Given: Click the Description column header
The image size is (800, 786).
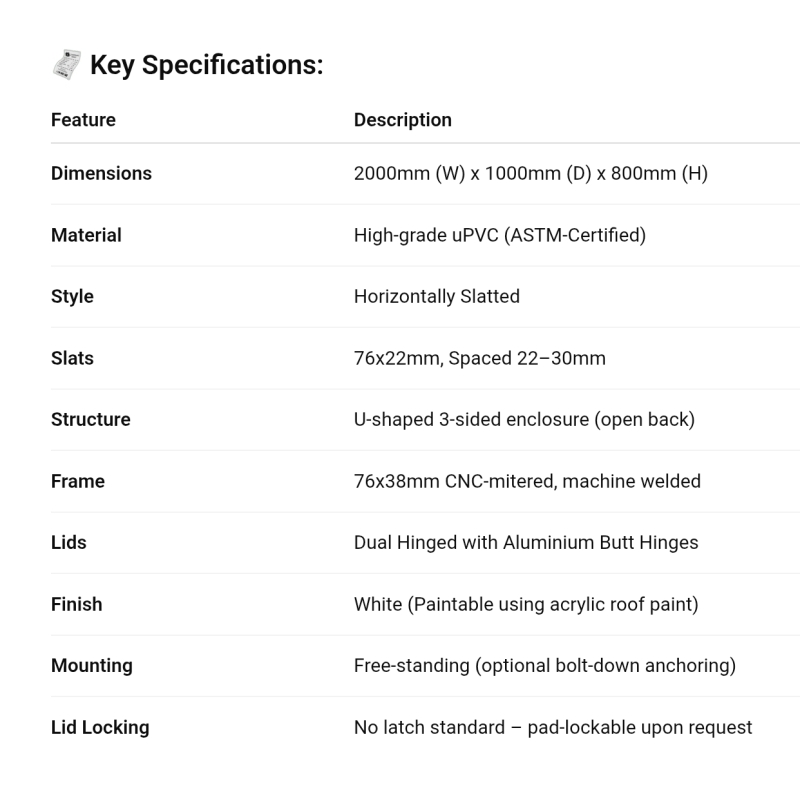Looking at the screenshot, I should 402,120.
